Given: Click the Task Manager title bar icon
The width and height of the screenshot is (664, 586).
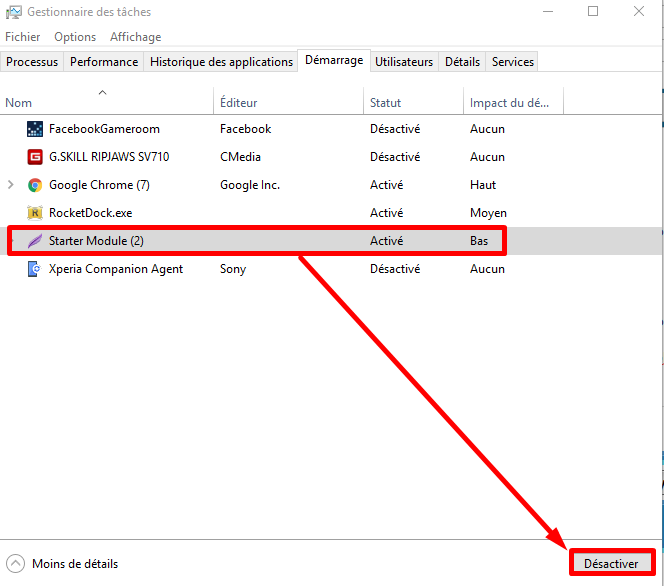Looking at the screenshot, I should pos(13,12).
